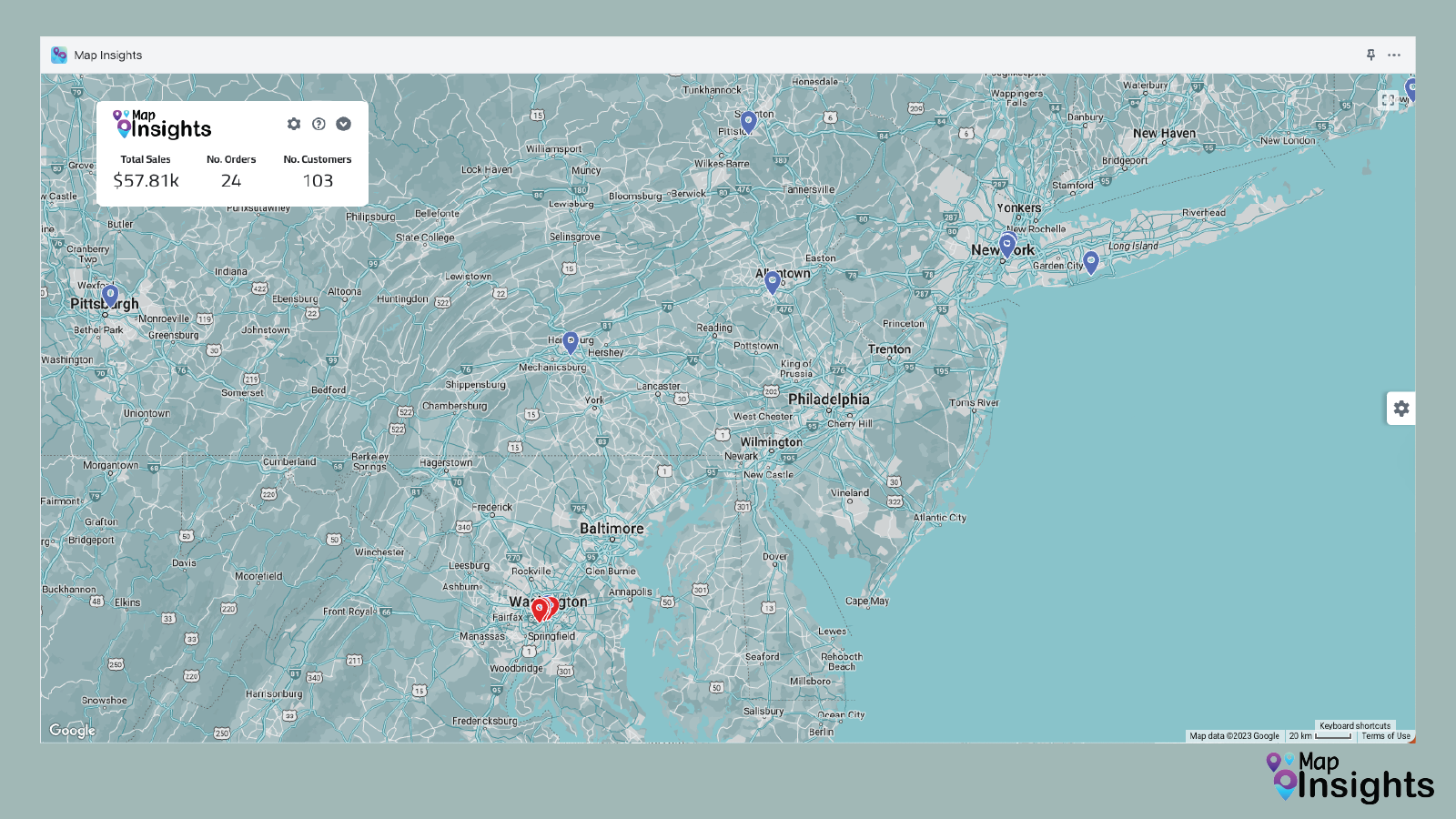Pin the Map Insights widget
The image size is (1456, 819).
[x=1370, y=55]
